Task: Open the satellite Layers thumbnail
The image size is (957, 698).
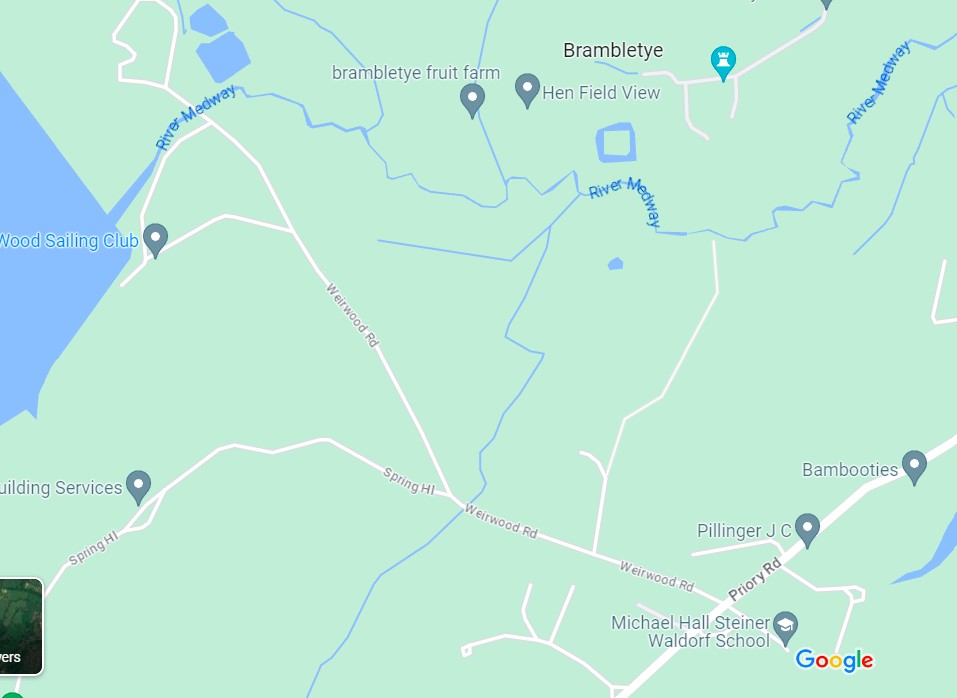Action: (20, 626)
